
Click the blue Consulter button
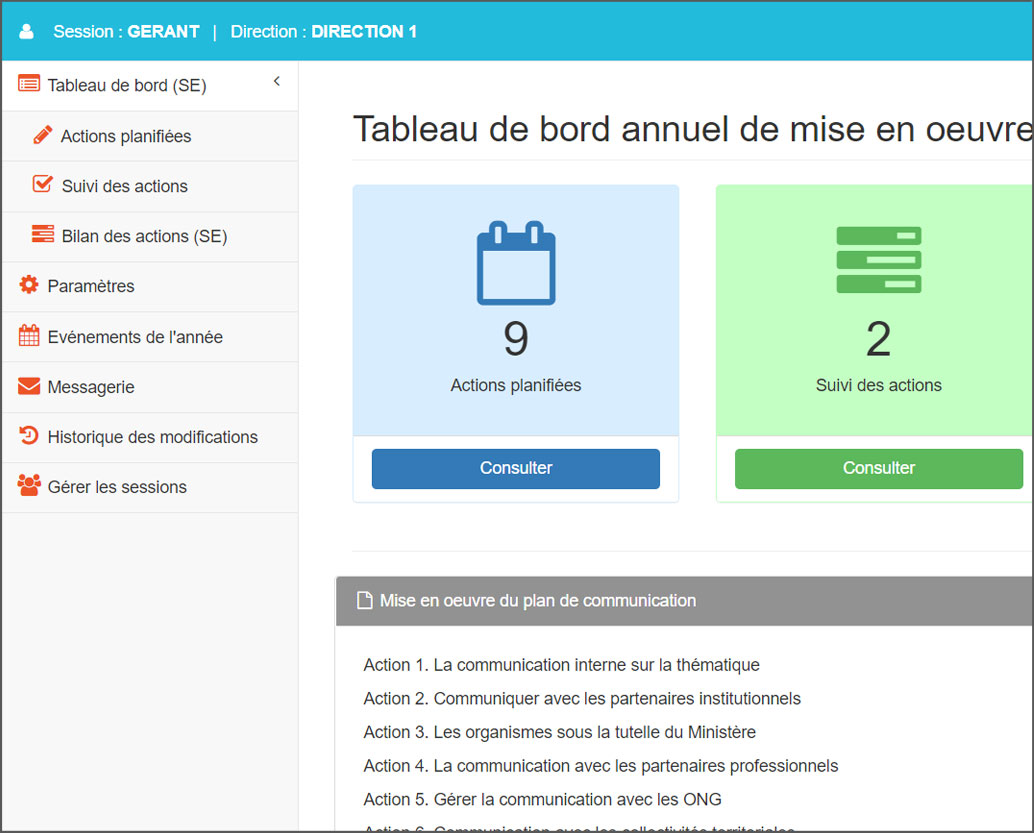[516, 468]
